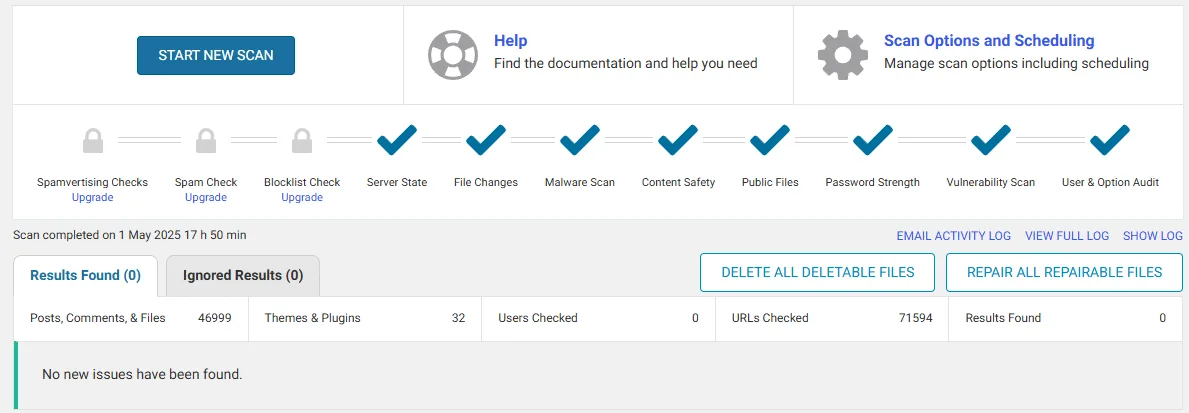Click the Spamvertising Checks lock icon

click(x=93, y=140)
